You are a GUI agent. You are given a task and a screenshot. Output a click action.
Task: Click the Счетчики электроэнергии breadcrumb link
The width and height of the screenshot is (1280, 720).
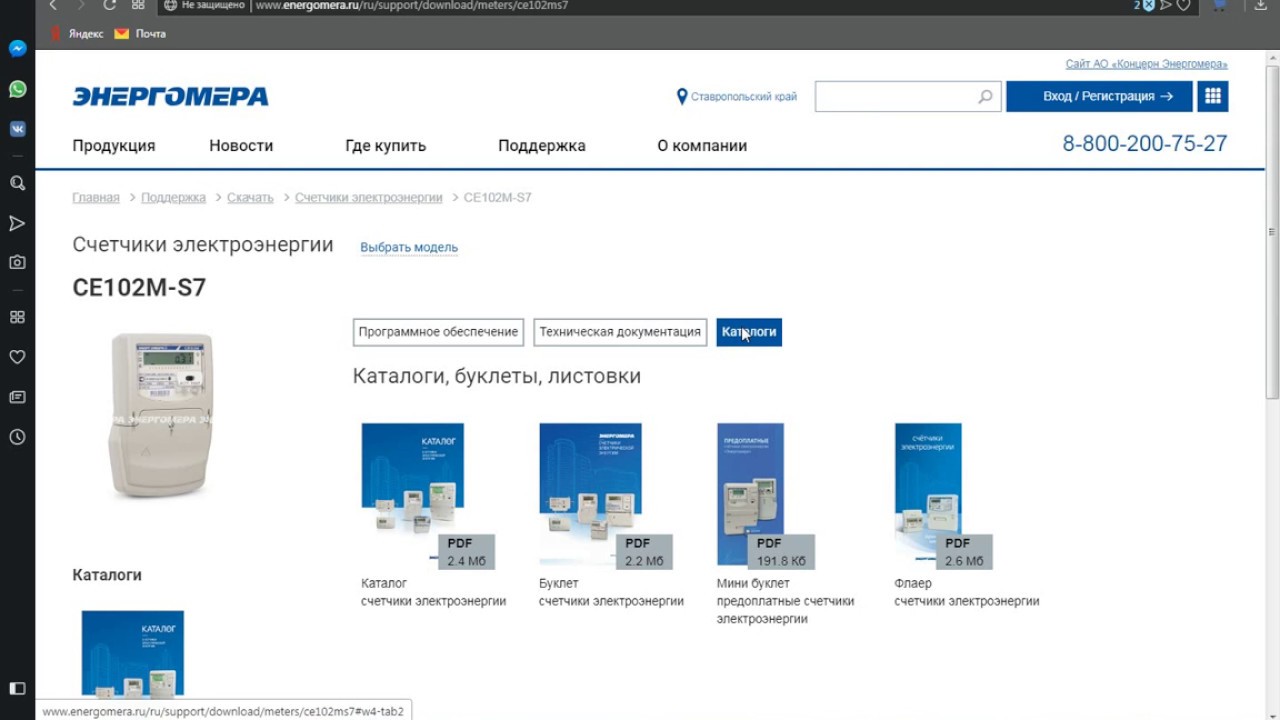click(x=368, y=198)
